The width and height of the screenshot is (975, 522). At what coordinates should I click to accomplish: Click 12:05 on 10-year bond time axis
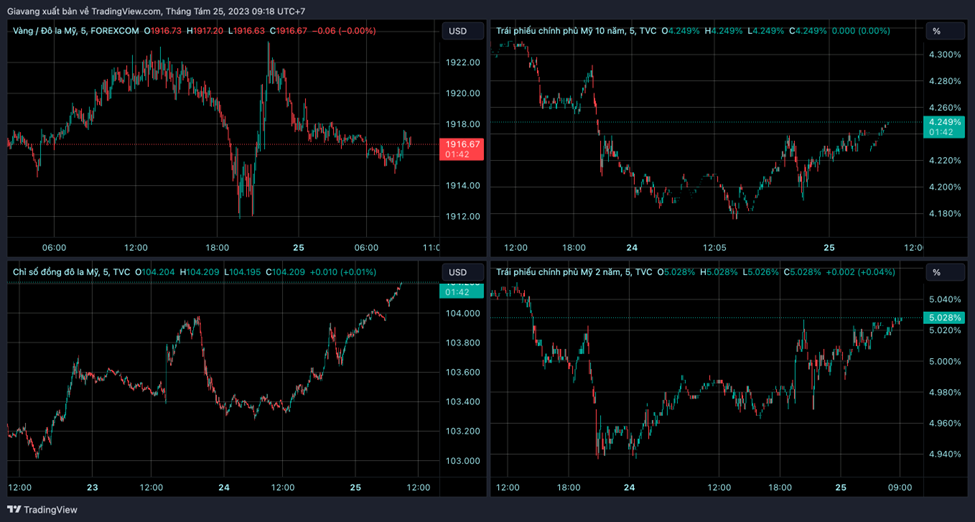[x=714, y=247]
